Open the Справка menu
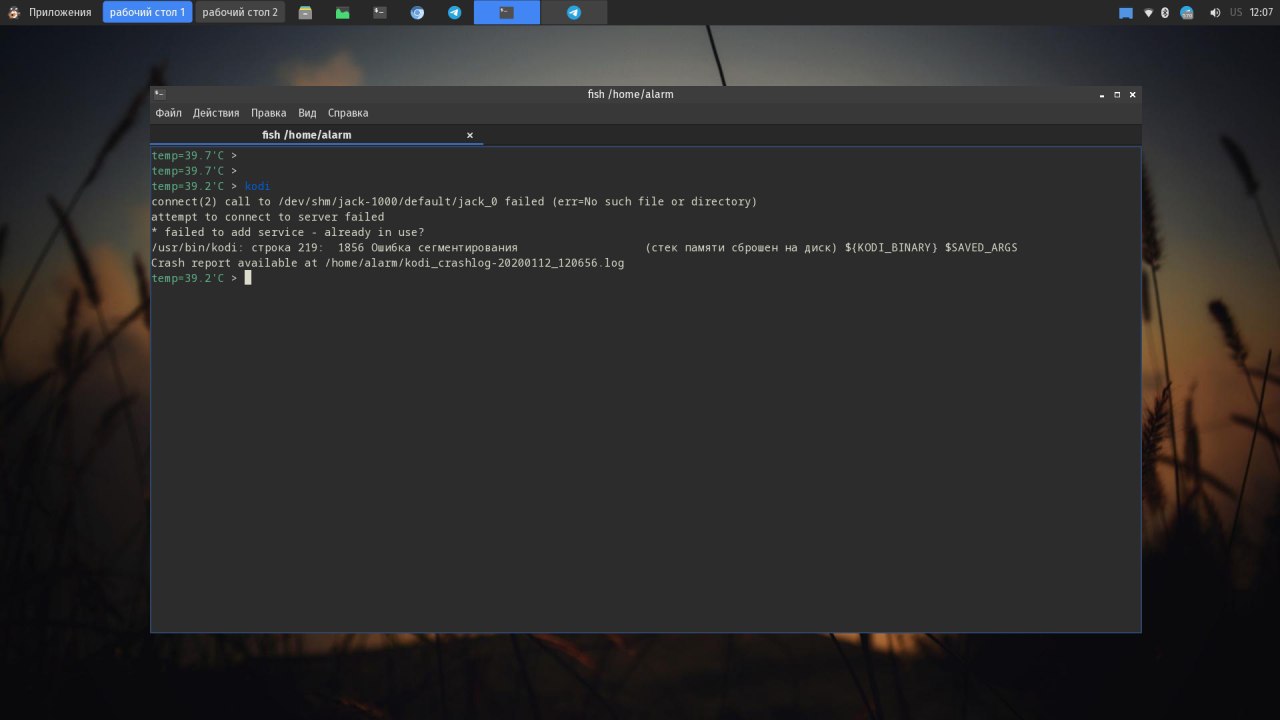Screen dimensions: 1280x720 (x=348, y=113)
